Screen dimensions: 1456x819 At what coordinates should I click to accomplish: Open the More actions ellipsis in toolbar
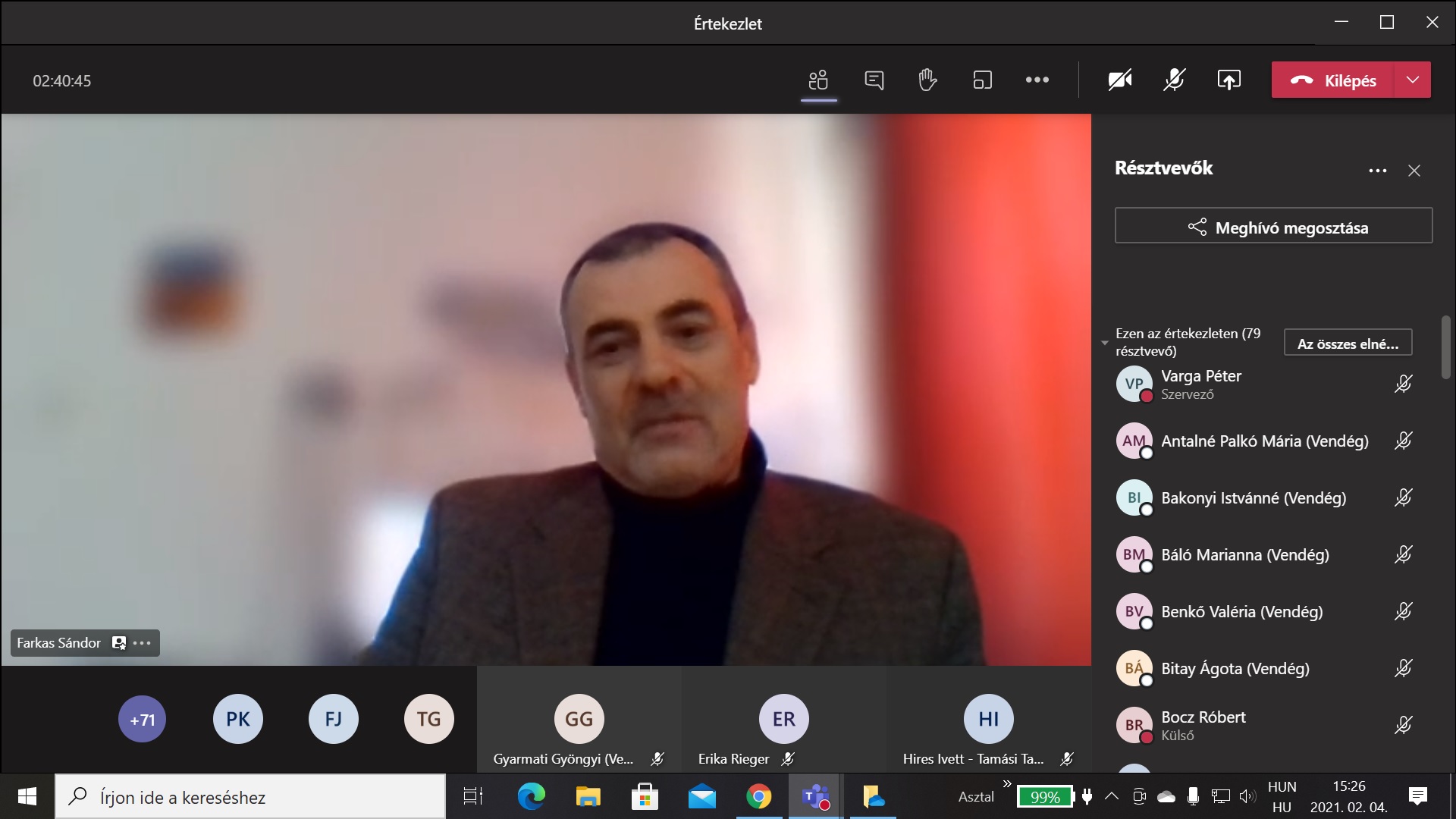pyautogui.click(x=1037, y=80)
